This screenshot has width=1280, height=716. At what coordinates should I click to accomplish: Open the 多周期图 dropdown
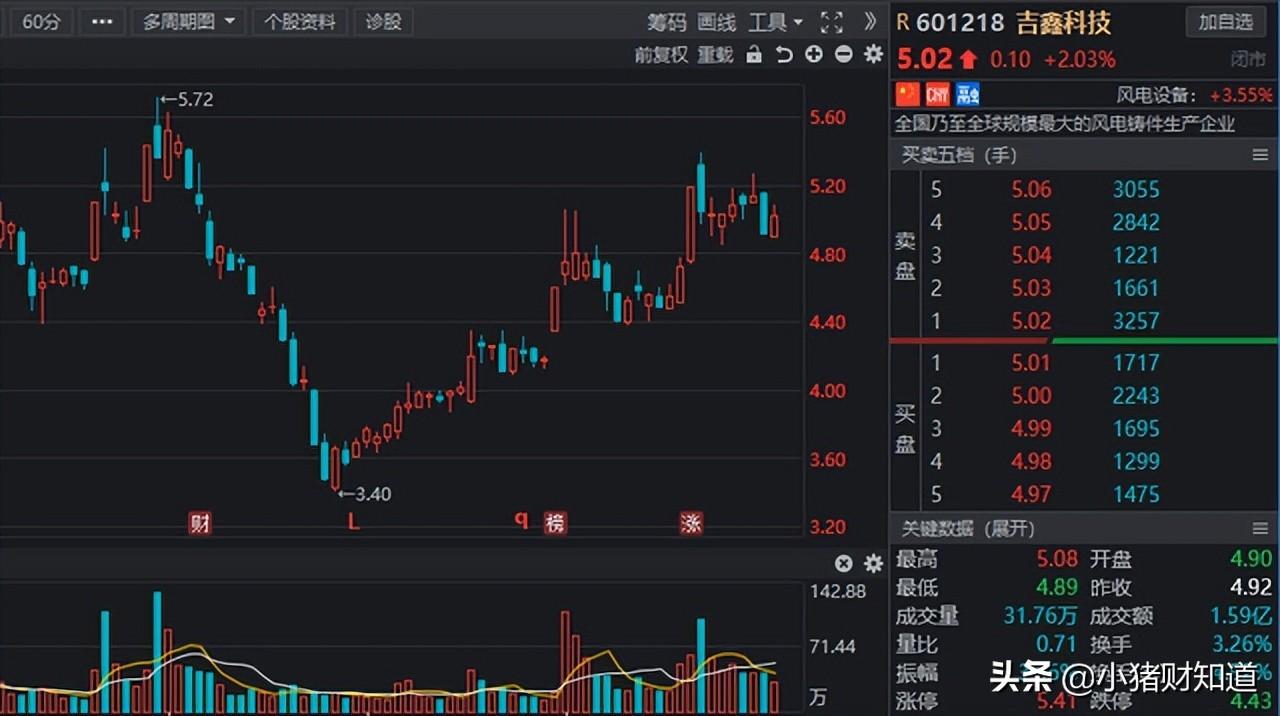[x=188, y=21]
